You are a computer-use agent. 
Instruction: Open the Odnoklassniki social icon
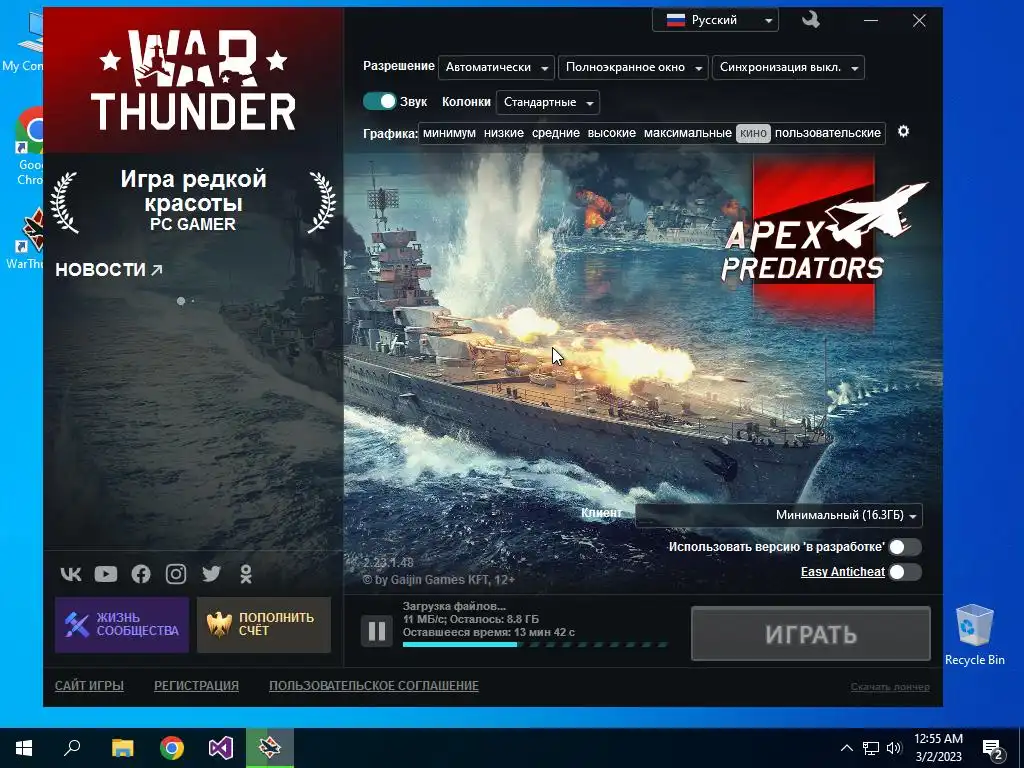246,574
